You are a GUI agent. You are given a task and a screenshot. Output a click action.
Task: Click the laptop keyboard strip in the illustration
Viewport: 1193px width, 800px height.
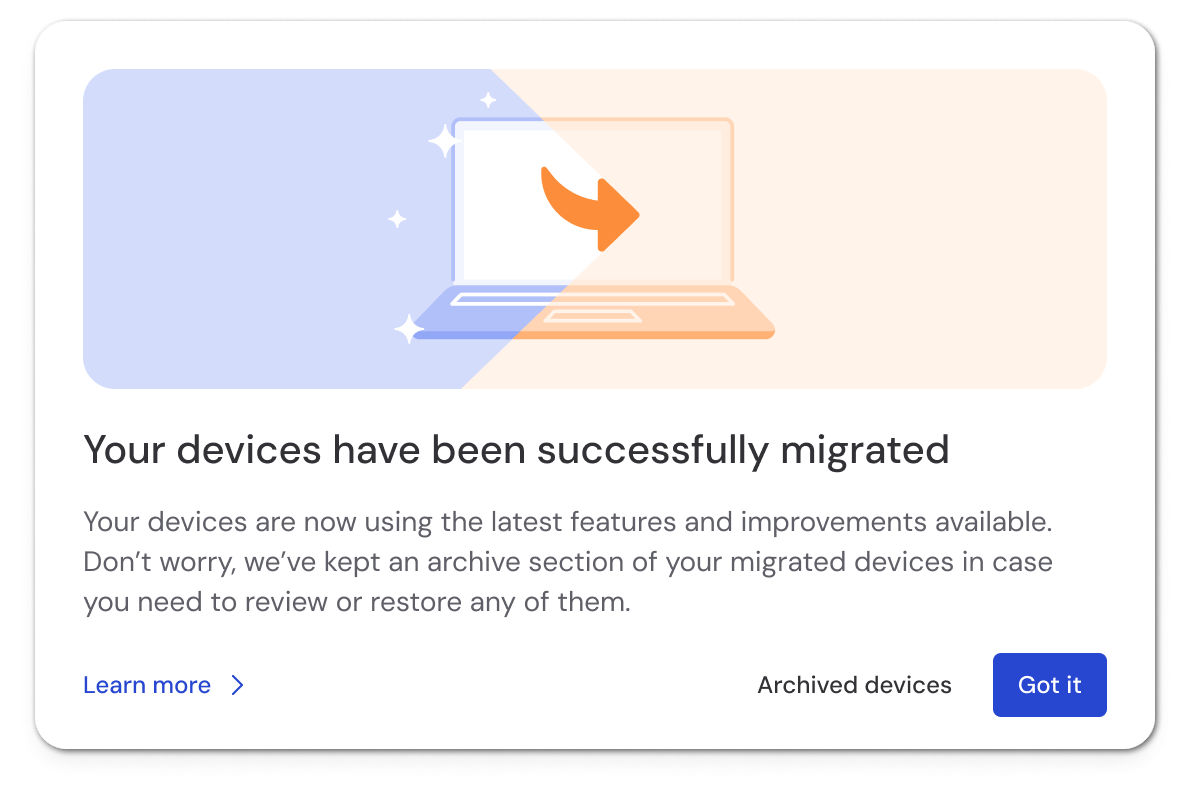(x=590, y=299)
